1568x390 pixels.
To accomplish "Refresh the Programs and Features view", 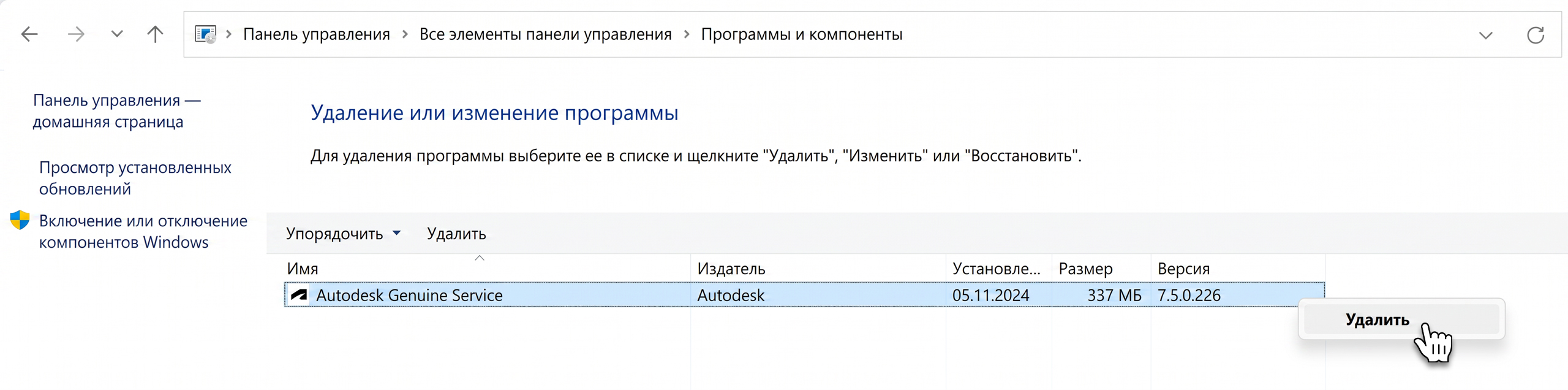I will 1536,35.
